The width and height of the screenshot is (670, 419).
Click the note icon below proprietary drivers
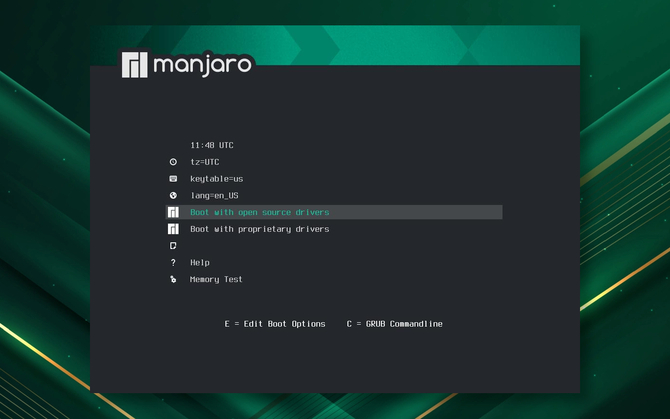[x=173, y=246]
